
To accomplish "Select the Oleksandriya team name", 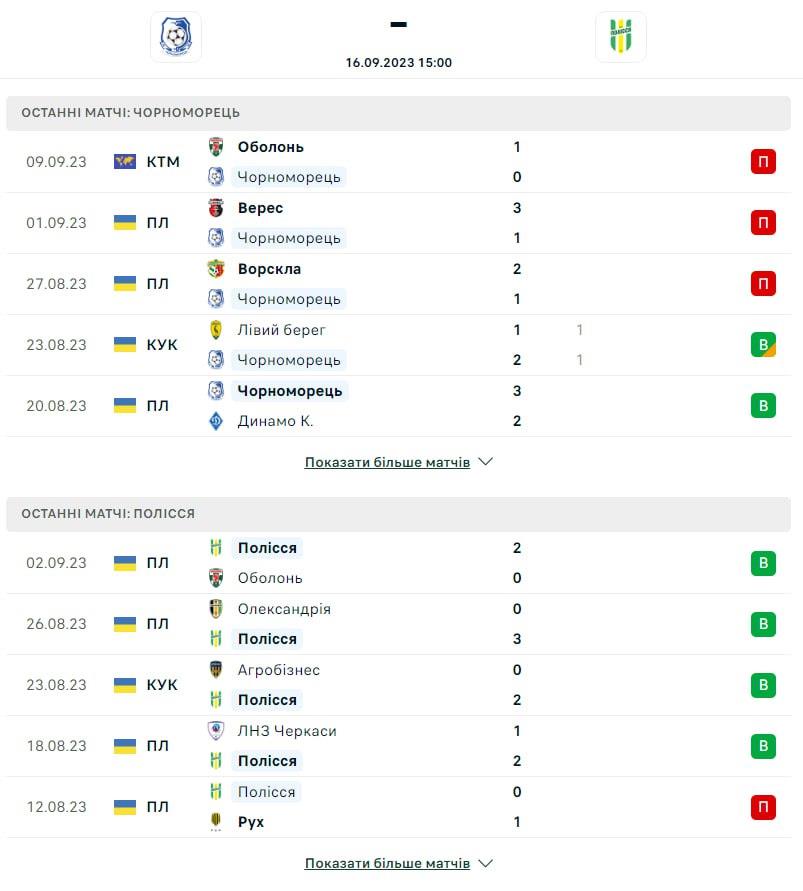I will (284, 609).
